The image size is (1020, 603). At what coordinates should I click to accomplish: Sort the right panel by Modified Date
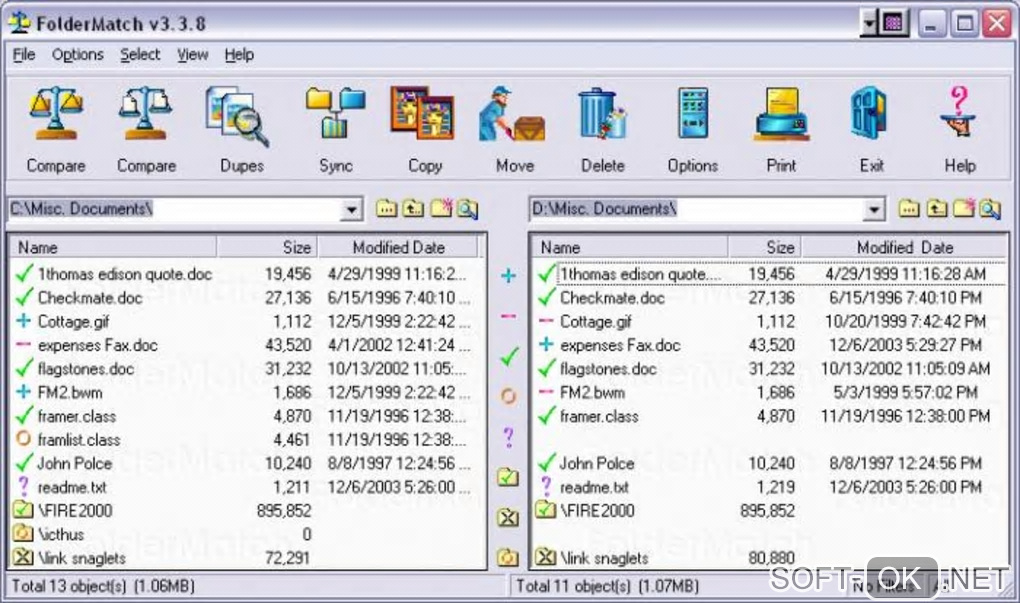click(x=905, y=247)
